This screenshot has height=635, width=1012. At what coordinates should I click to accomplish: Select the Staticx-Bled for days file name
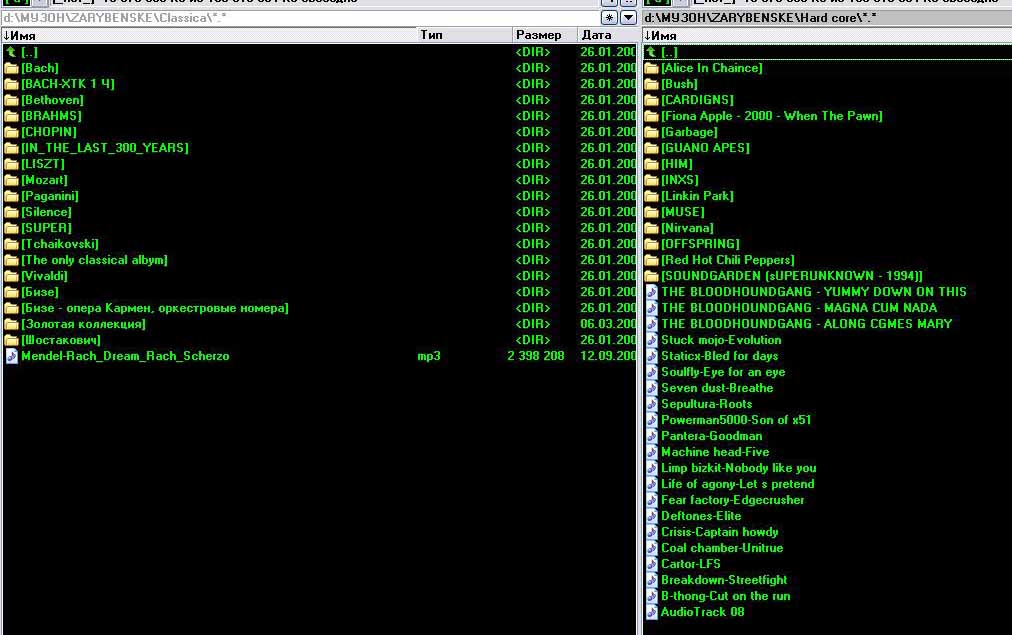coord(720,356)
